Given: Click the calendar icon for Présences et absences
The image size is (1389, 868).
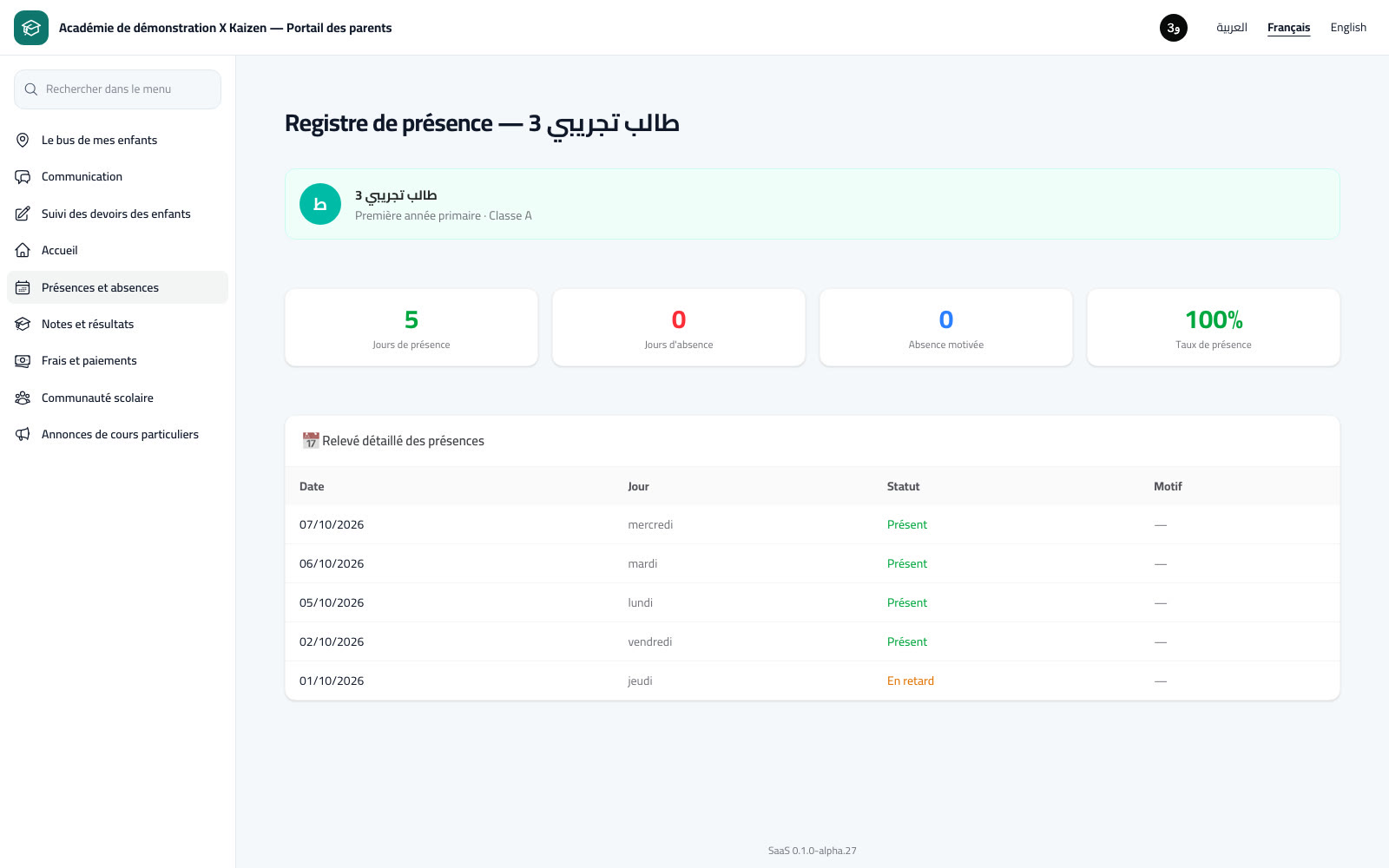Looking at the screenshot, I should tap(23, 287).
